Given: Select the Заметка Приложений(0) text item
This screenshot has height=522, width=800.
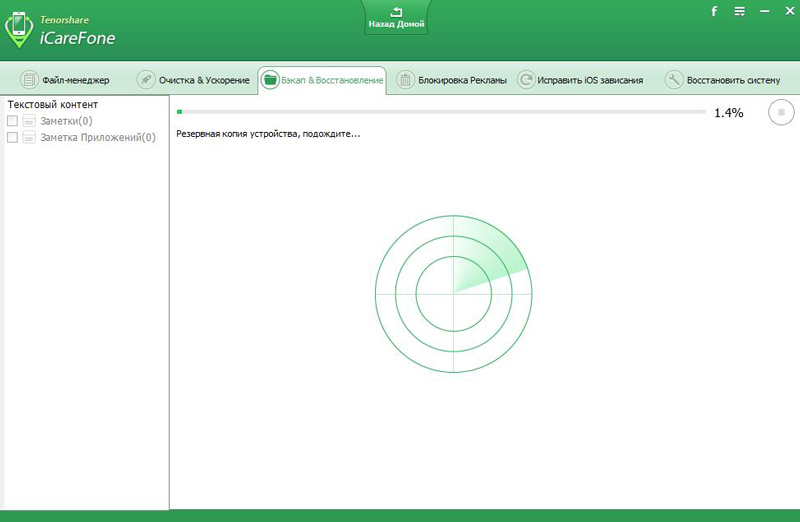Looking at the screenshot, I should 98,137.
